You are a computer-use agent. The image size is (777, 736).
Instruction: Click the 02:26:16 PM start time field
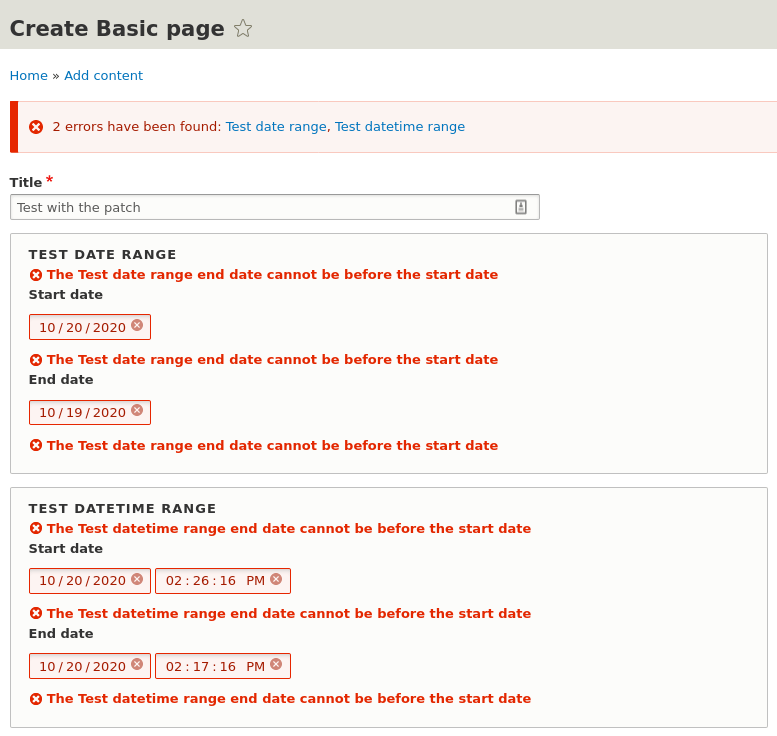tap(223, 581)
